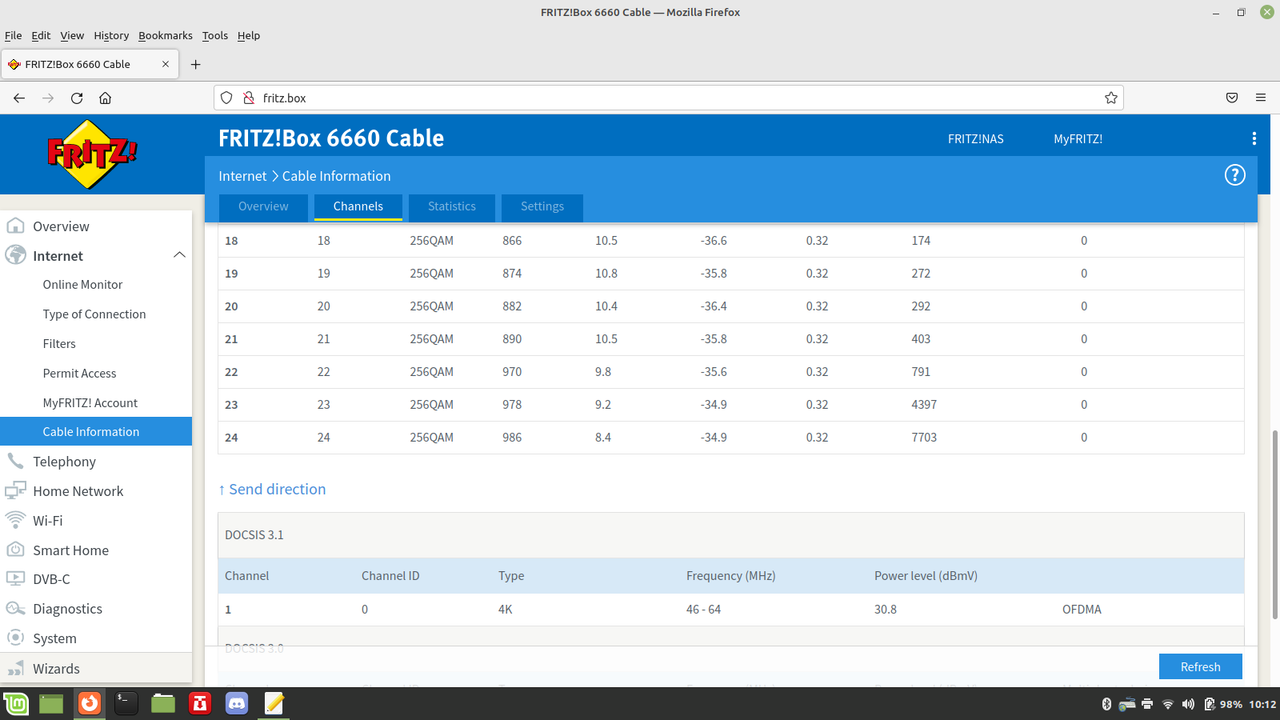Switch to the Statistics tab
The image size is (1280, 720).
coord(452,207)
